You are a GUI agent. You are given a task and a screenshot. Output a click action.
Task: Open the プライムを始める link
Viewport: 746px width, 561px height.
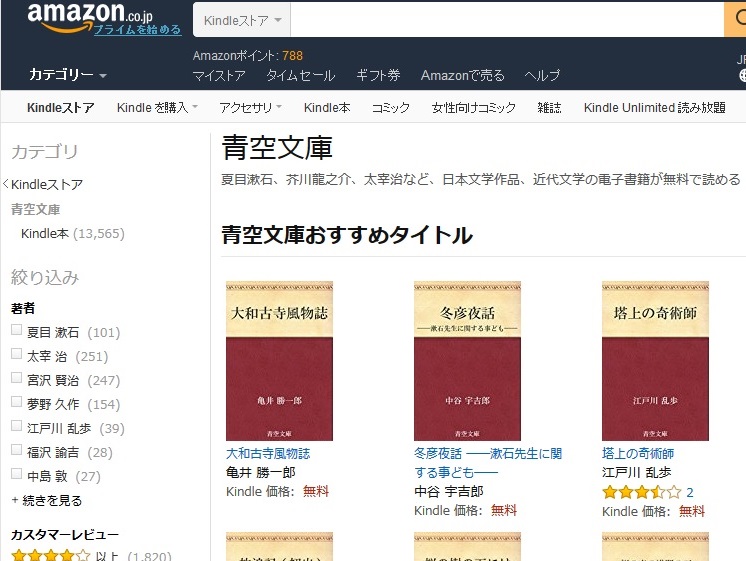(137, 30)
